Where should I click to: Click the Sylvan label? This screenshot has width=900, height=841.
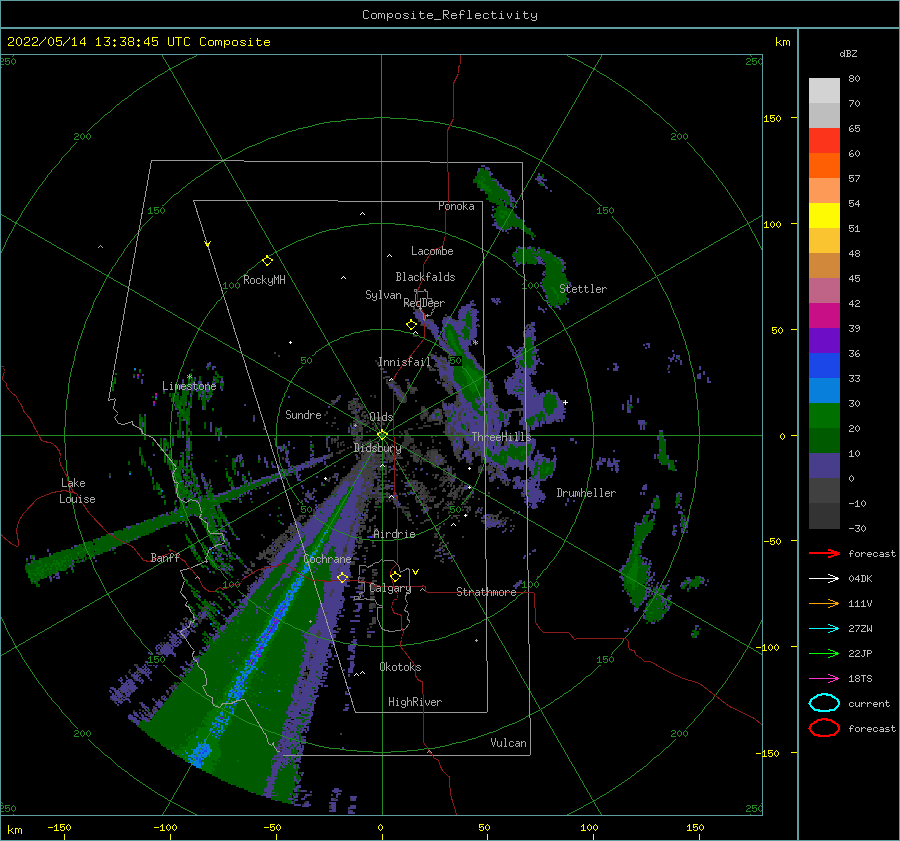click(x=383, y=295)
